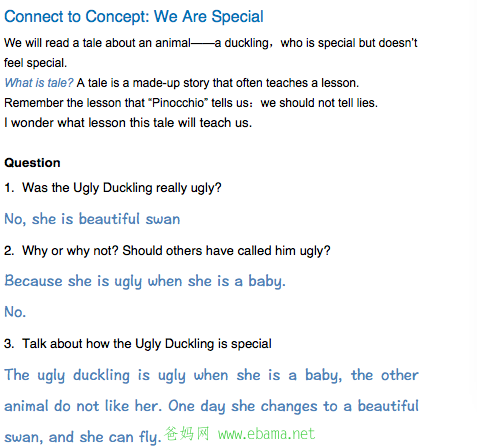Click the line starting "We will read a tale"
This screenshot has height=446, width=477.
[211, 43]
